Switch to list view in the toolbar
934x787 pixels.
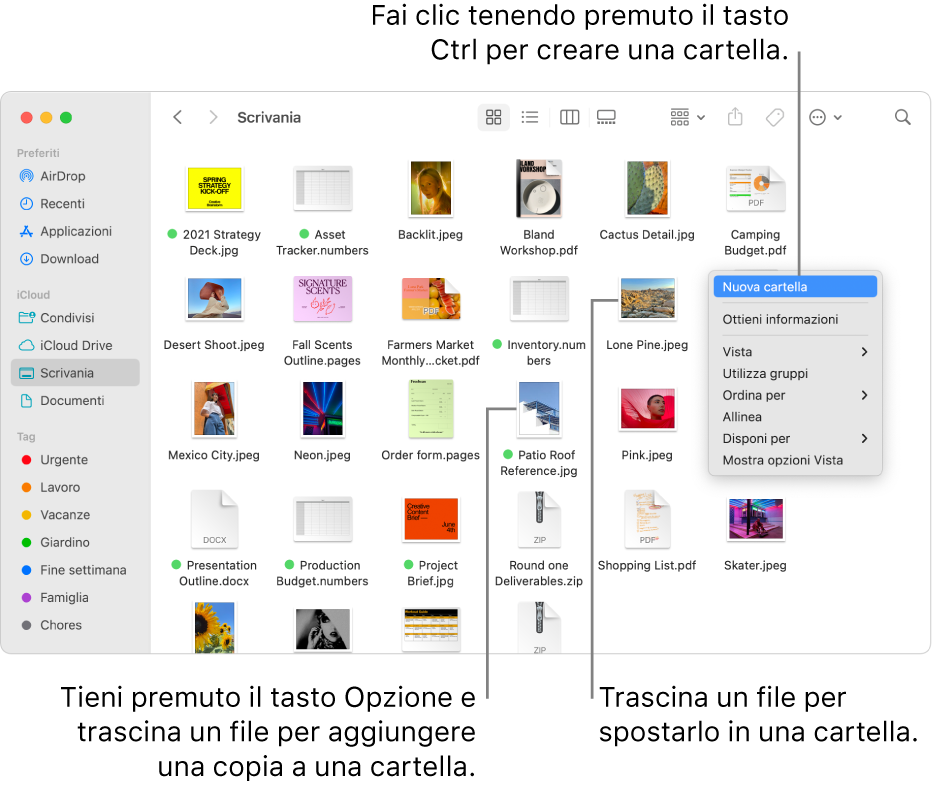tap(530, 117)
